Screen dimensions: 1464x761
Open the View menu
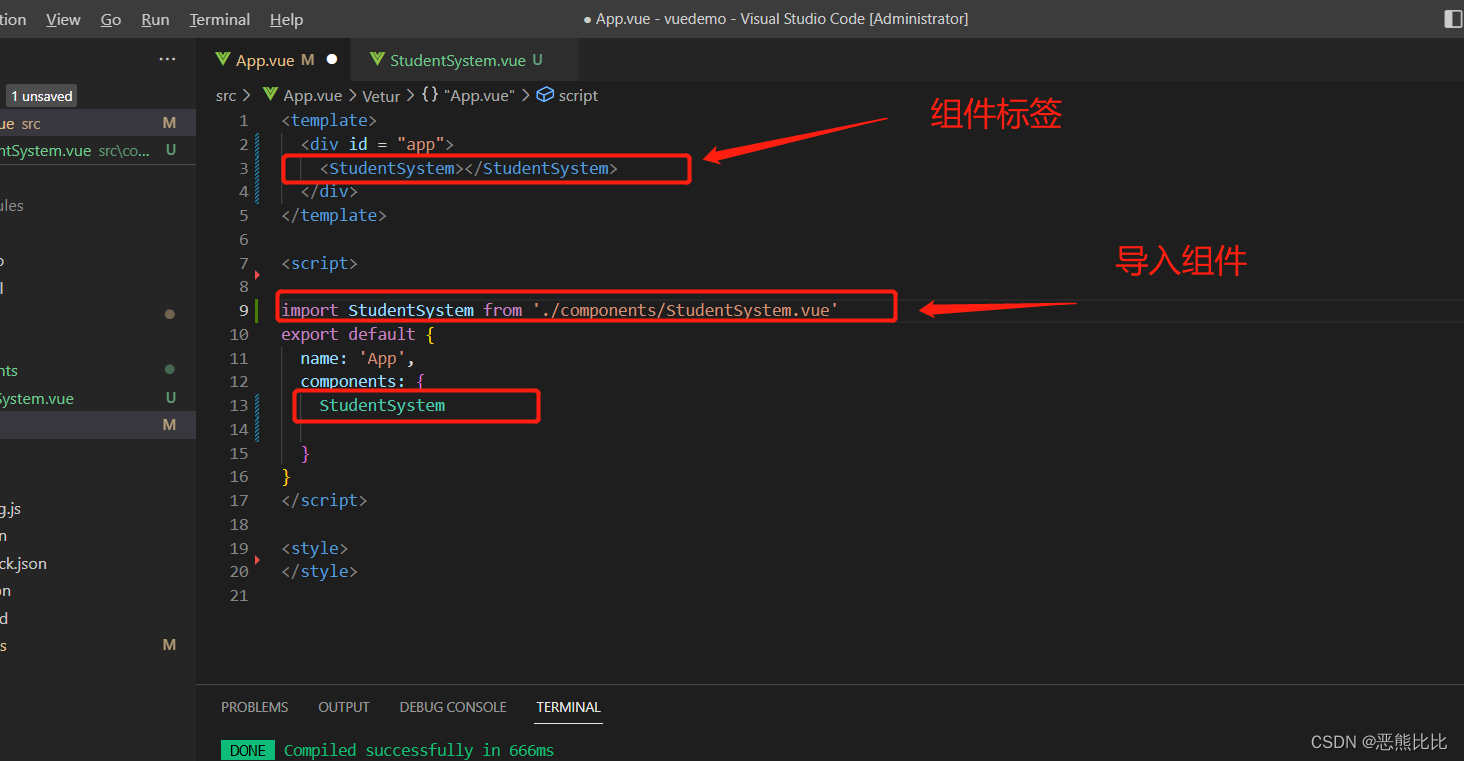[x=63, y=19]
